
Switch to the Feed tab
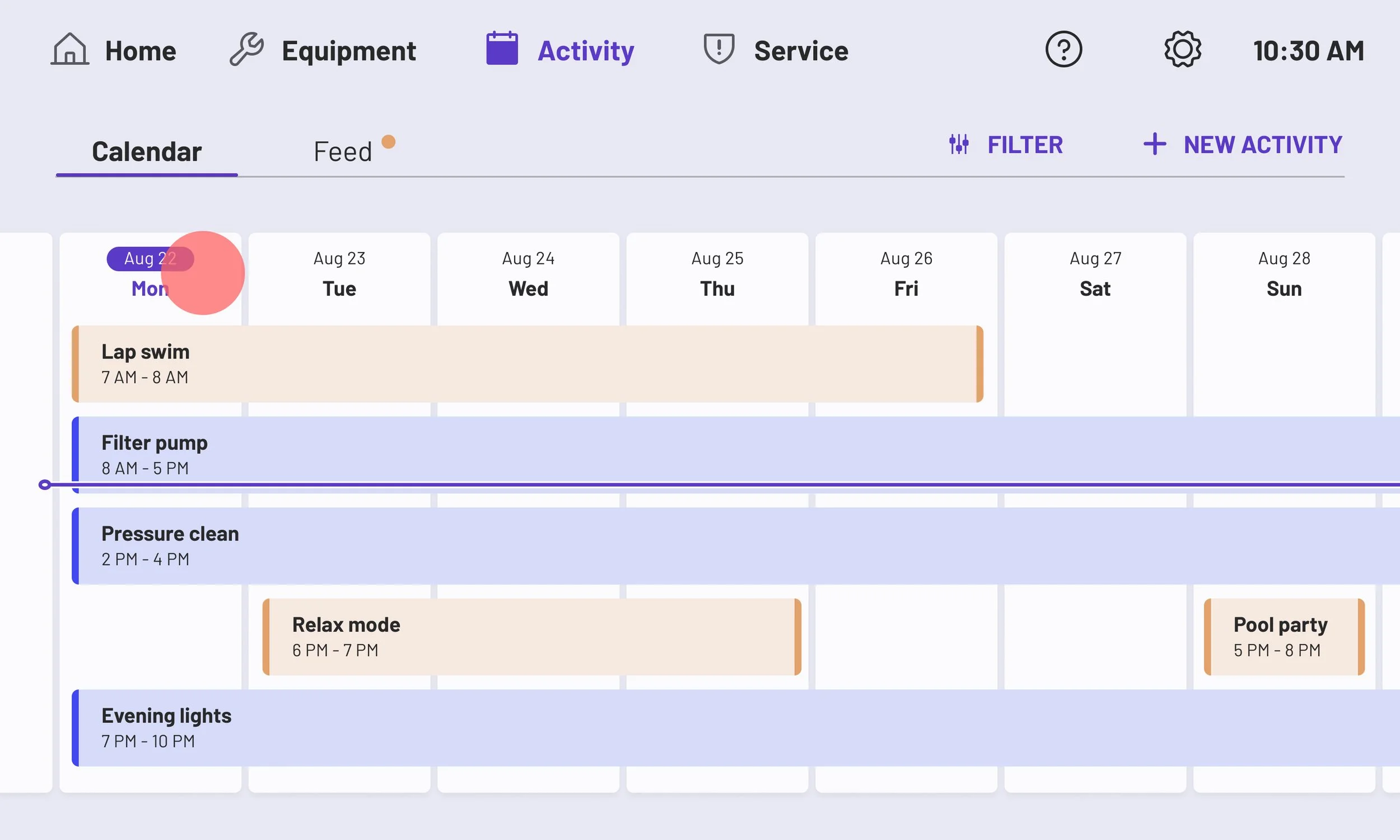tap(343, 152)
